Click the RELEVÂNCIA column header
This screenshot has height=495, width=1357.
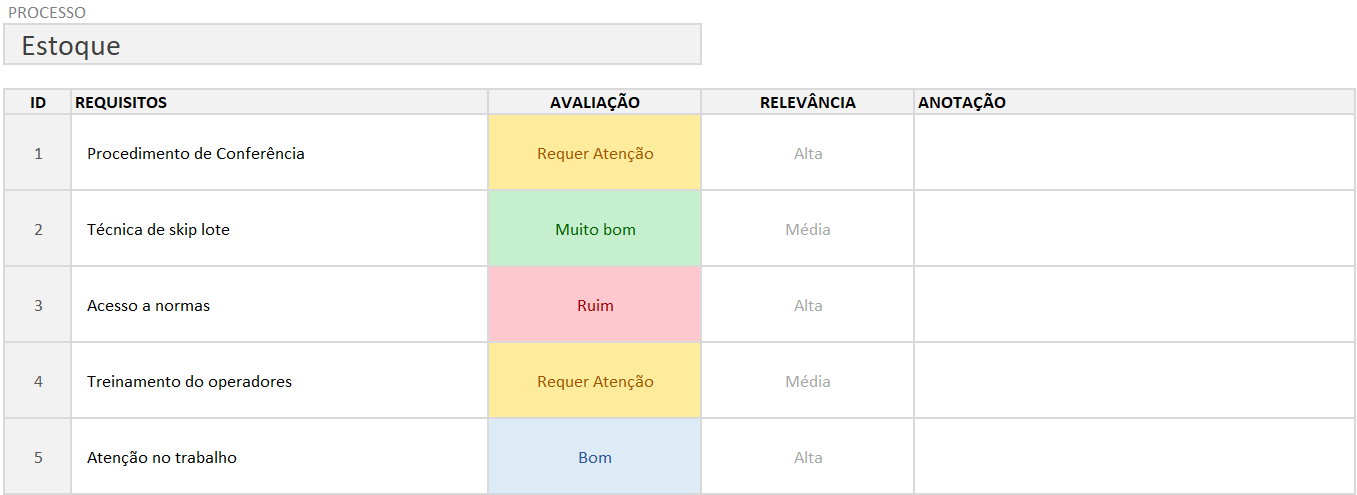point(807,102)
